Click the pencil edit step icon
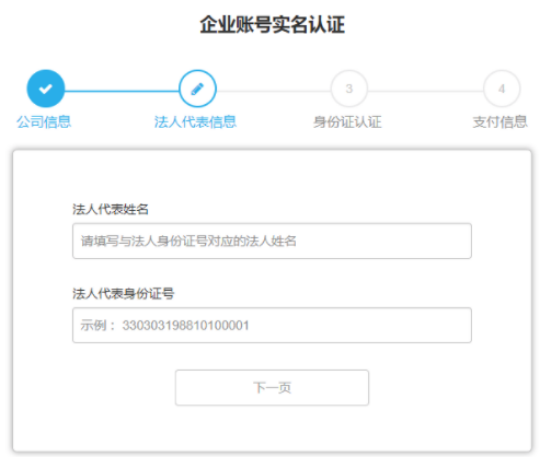The height and width of the screenshot is (457, 541). (197, 89)
